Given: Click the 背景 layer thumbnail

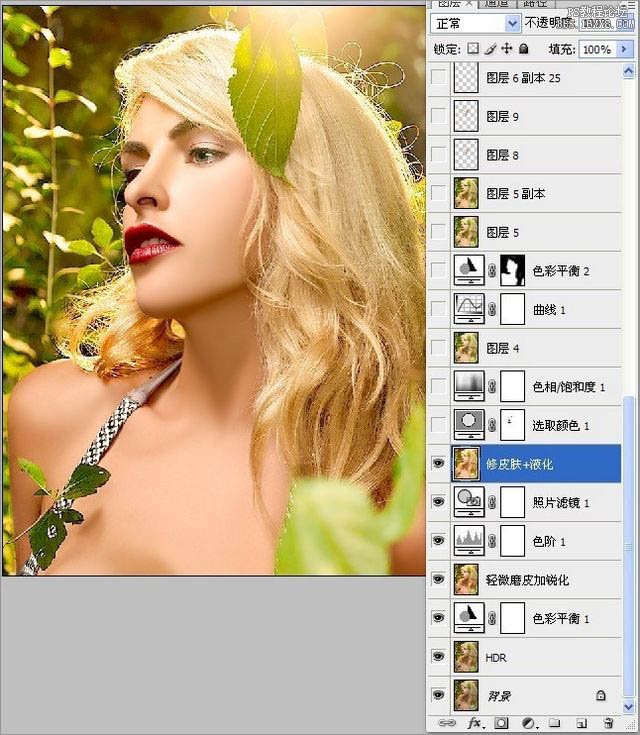Looking at the screenshot, I should [x=466, y=695].
